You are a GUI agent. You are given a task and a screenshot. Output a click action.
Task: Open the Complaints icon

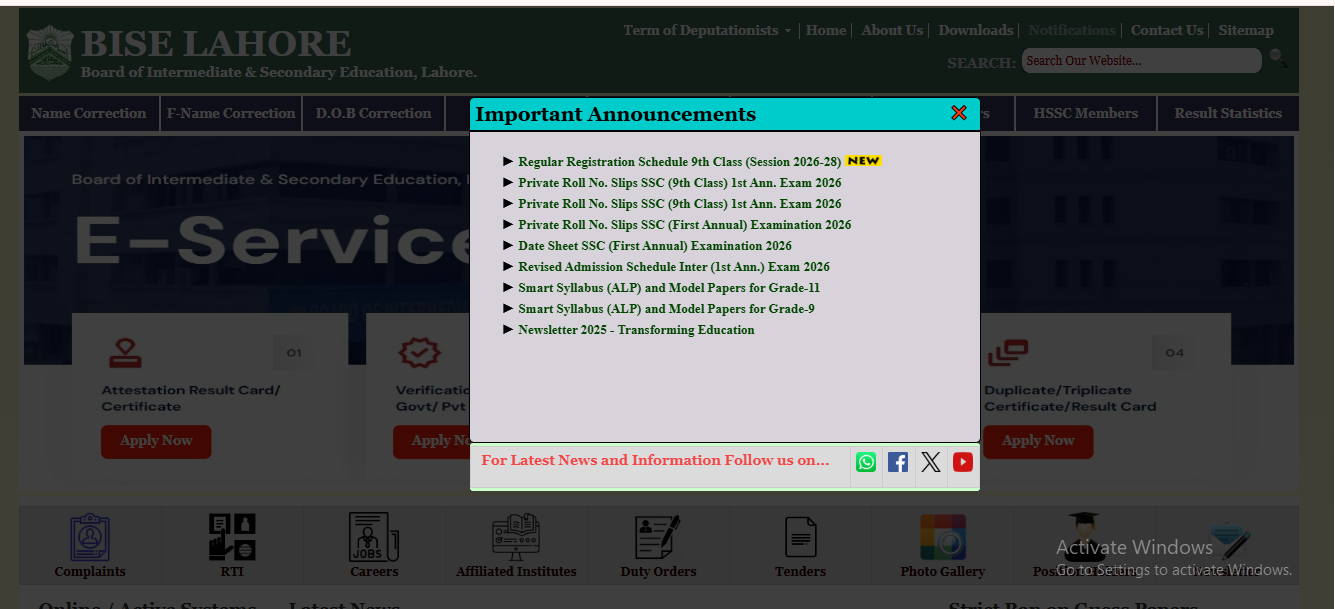coord(90,537)
